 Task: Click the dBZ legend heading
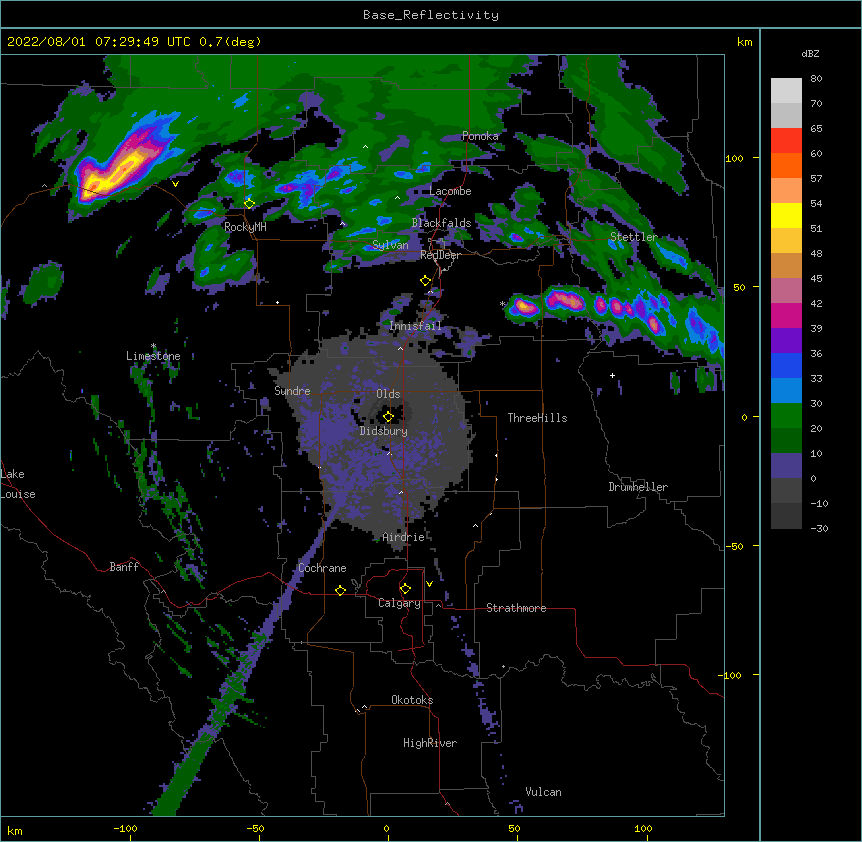810,53
